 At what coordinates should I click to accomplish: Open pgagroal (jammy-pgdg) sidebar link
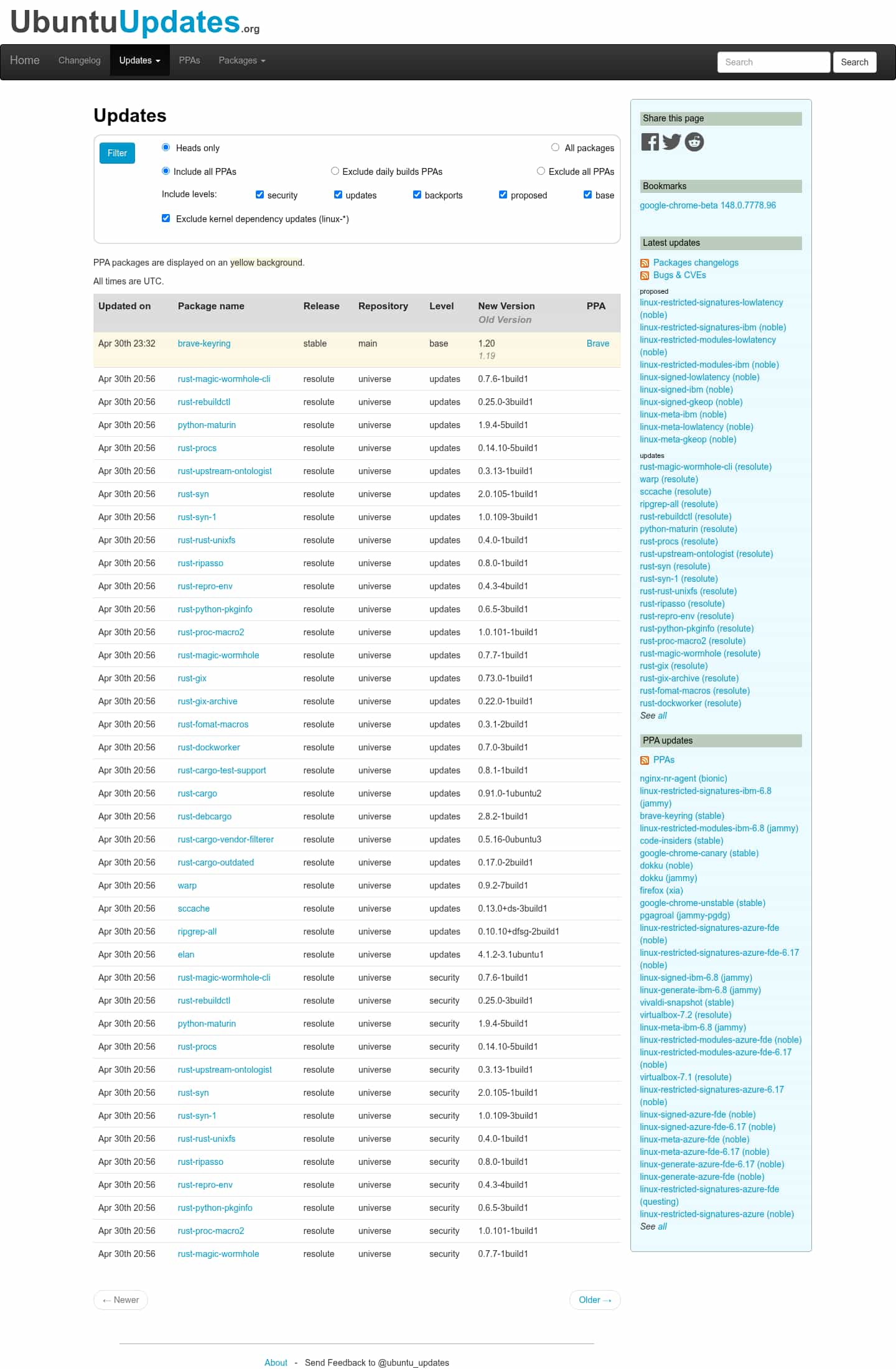(x=684, y=915)
